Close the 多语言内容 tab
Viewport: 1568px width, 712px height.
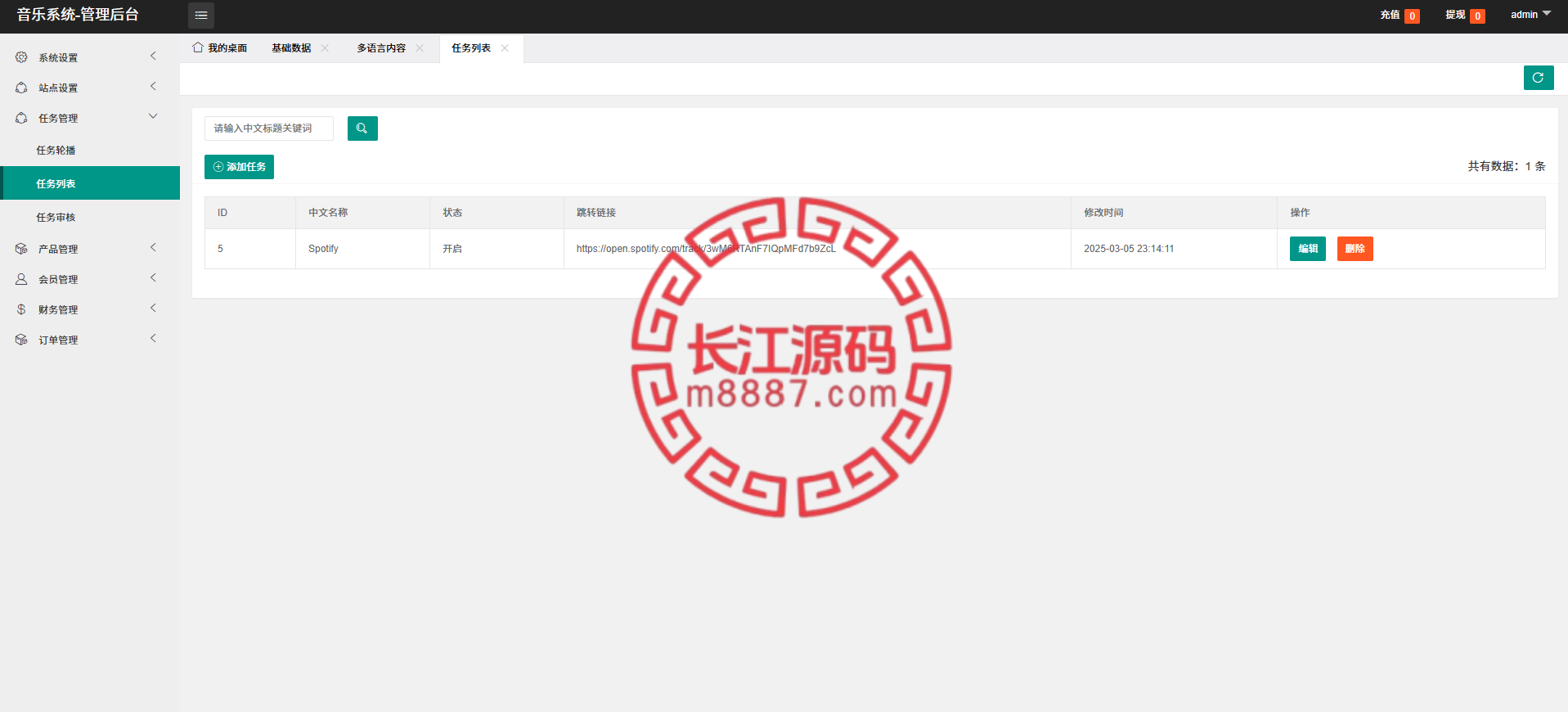tap(420, 48)
